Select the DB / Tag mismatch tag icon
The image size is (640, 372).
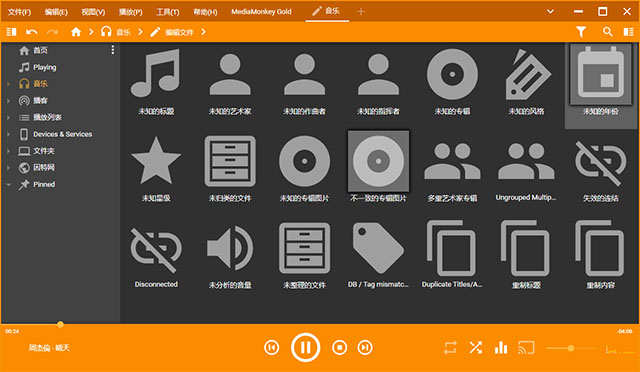(x=378, y=248)
